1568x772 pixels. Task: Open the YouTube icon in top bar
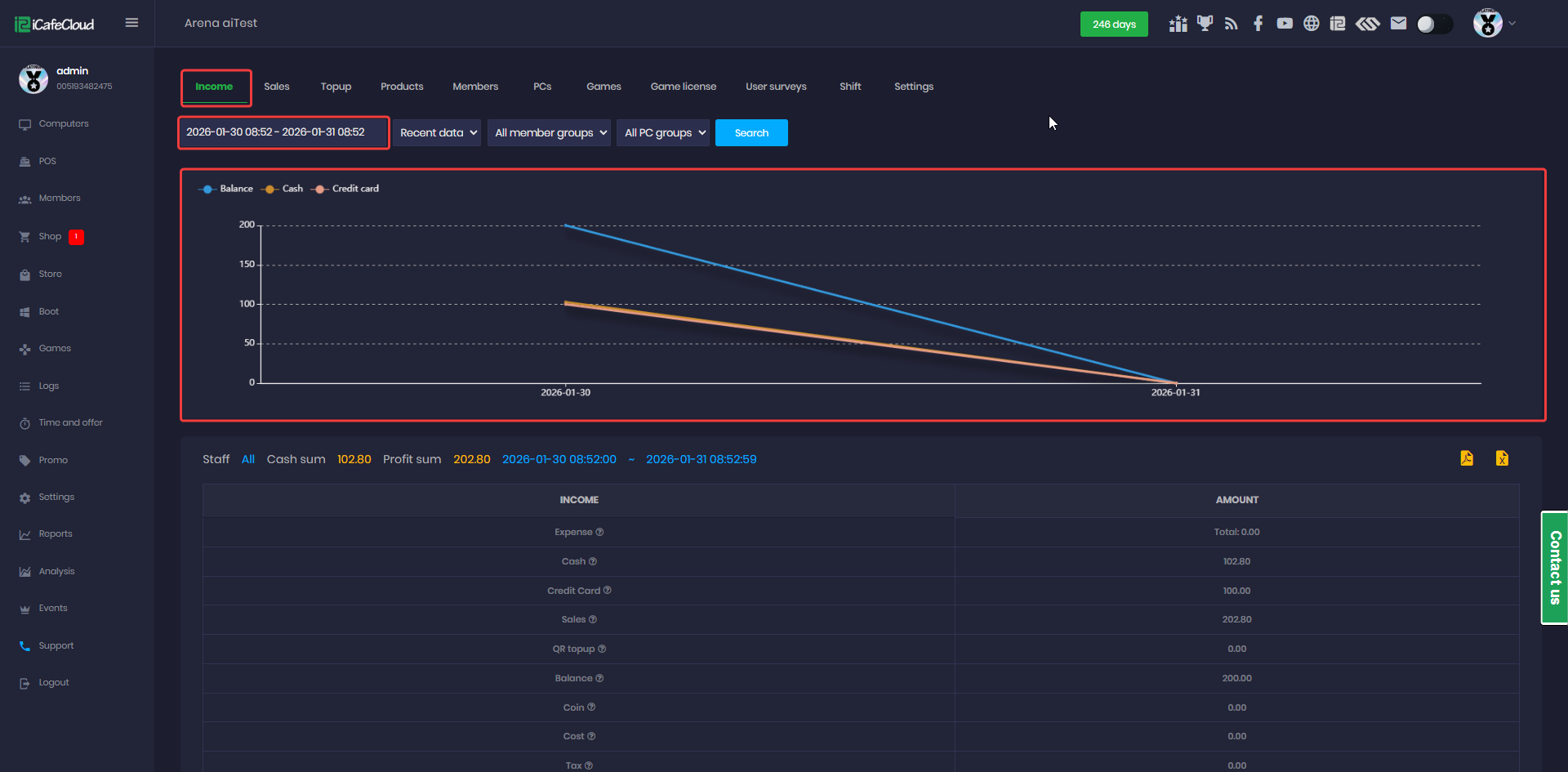(x=1285, y=24)
